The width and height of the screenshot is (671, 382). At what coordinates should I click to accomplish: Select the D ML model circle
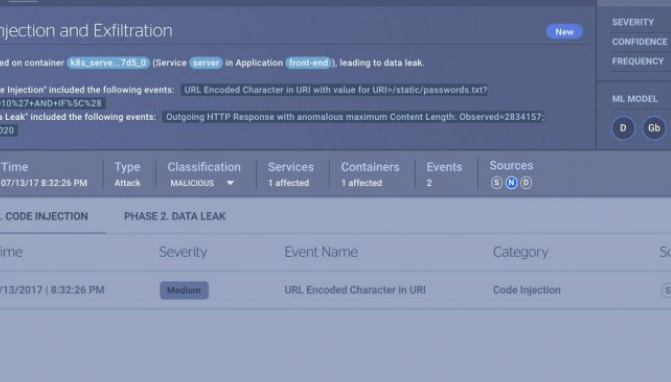tap(623, 128)
